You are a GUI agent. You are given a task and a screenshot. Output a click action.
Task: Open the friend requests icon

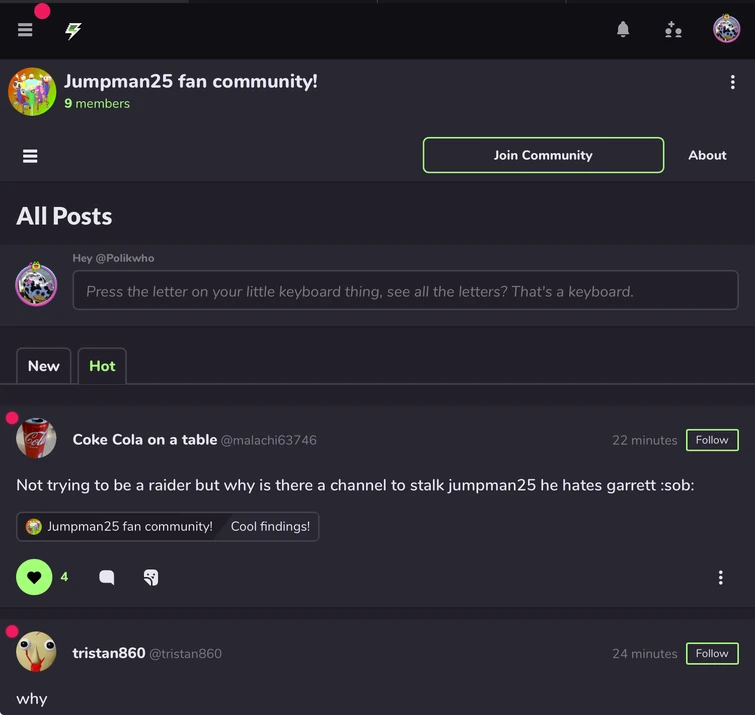673,30
